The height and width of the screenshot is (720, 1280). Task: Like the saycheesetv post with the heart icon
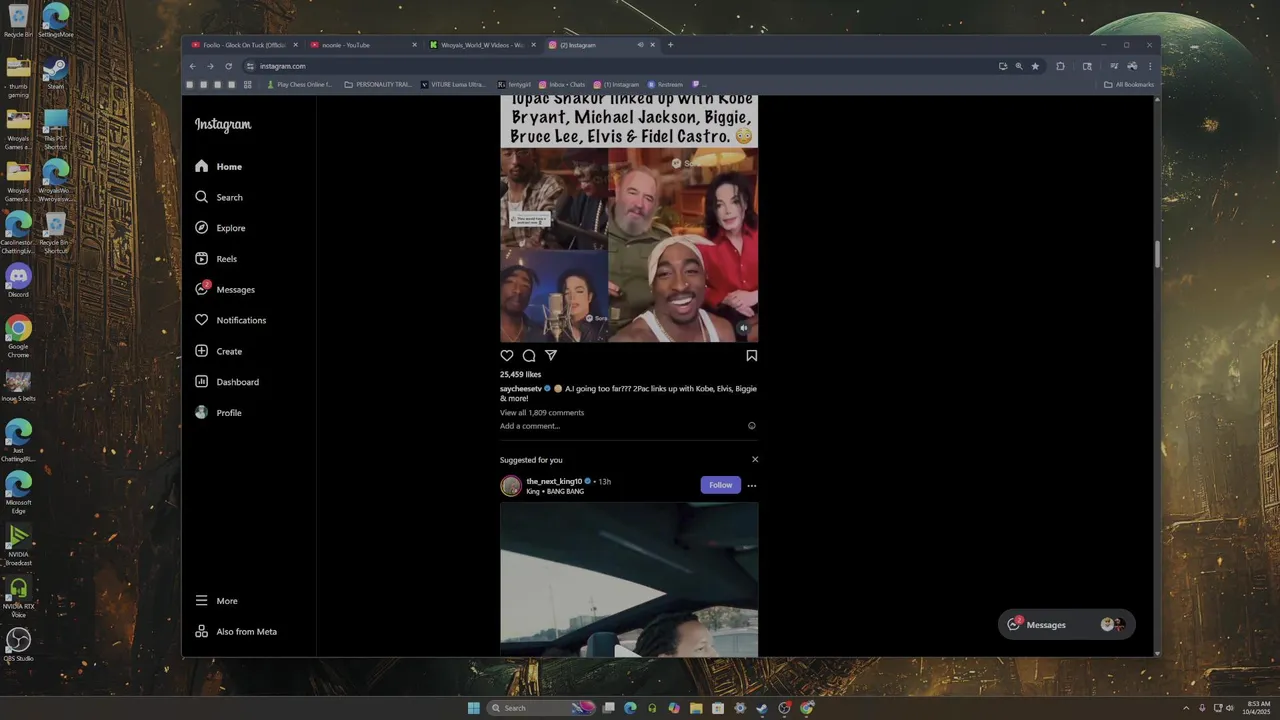[507, 355]
